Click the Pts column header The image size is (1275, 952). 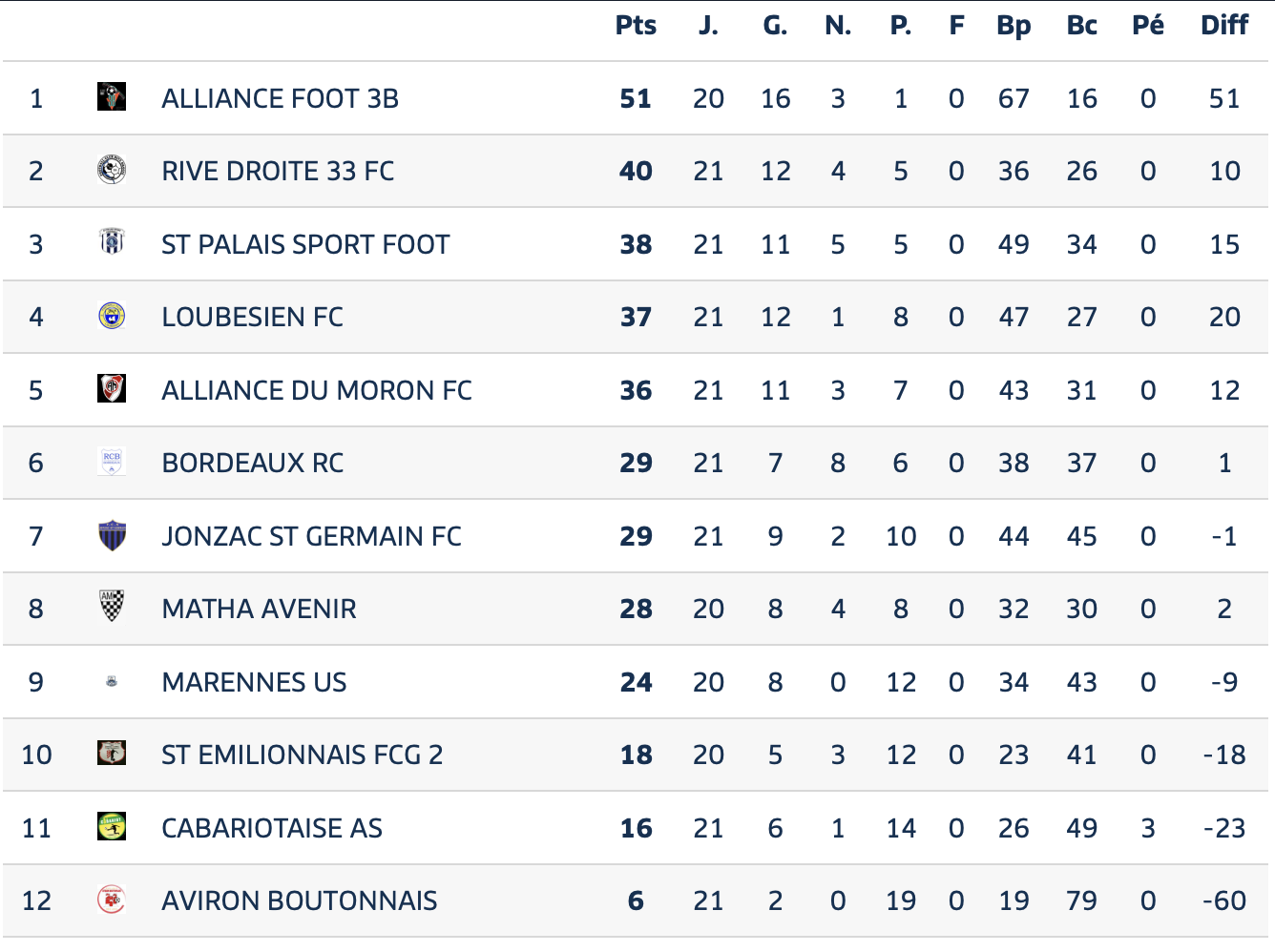(x=636, y=26)
